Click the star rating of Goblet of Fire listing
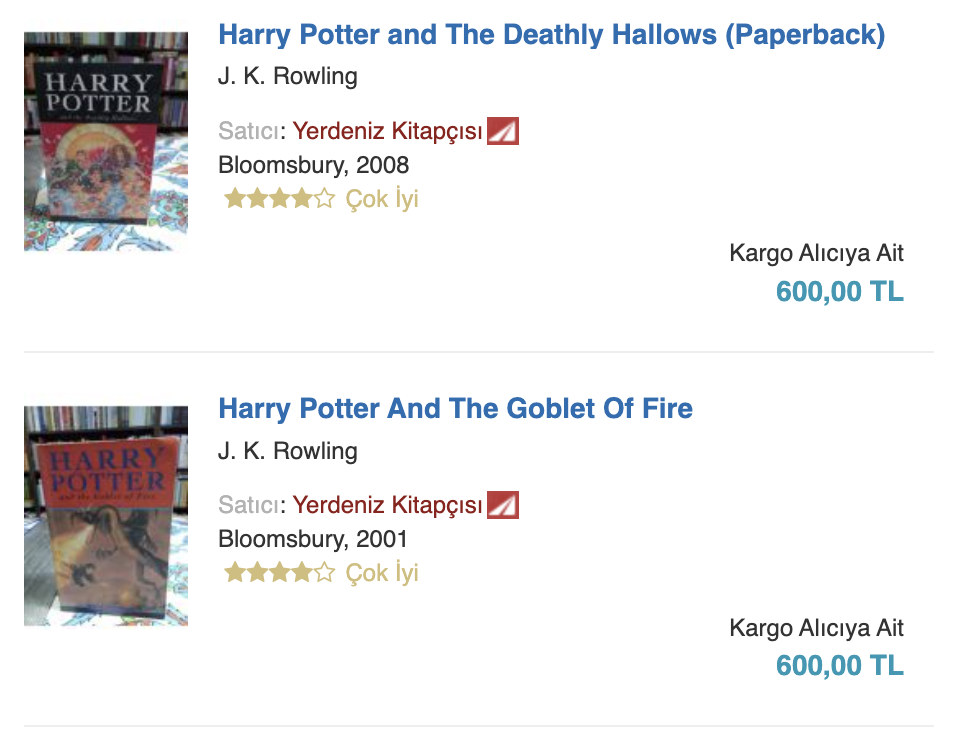 coord(279,573)
